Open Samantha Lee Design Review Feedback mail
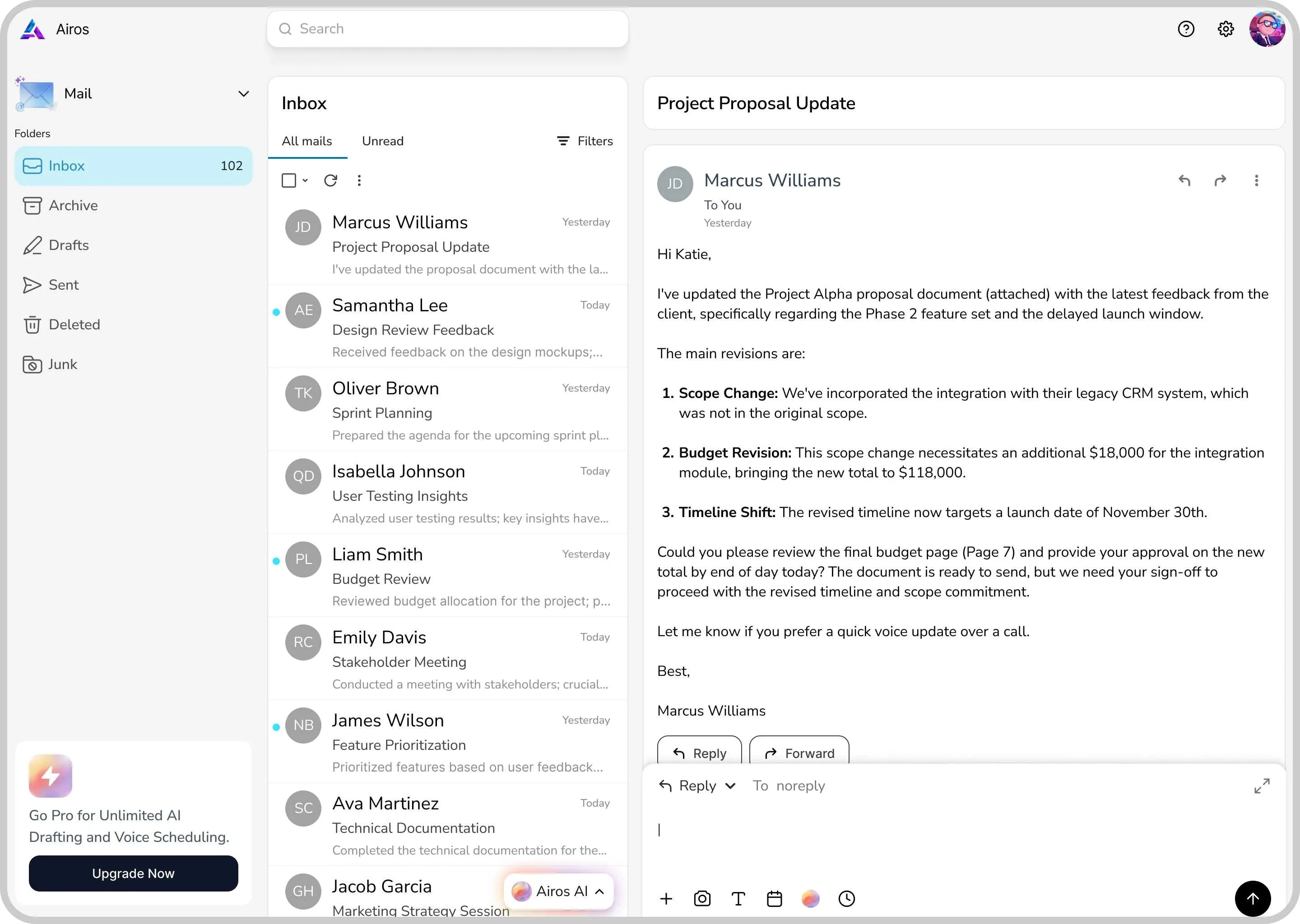This screenshot has height=924, width=1300. click(x=447, y=327)
